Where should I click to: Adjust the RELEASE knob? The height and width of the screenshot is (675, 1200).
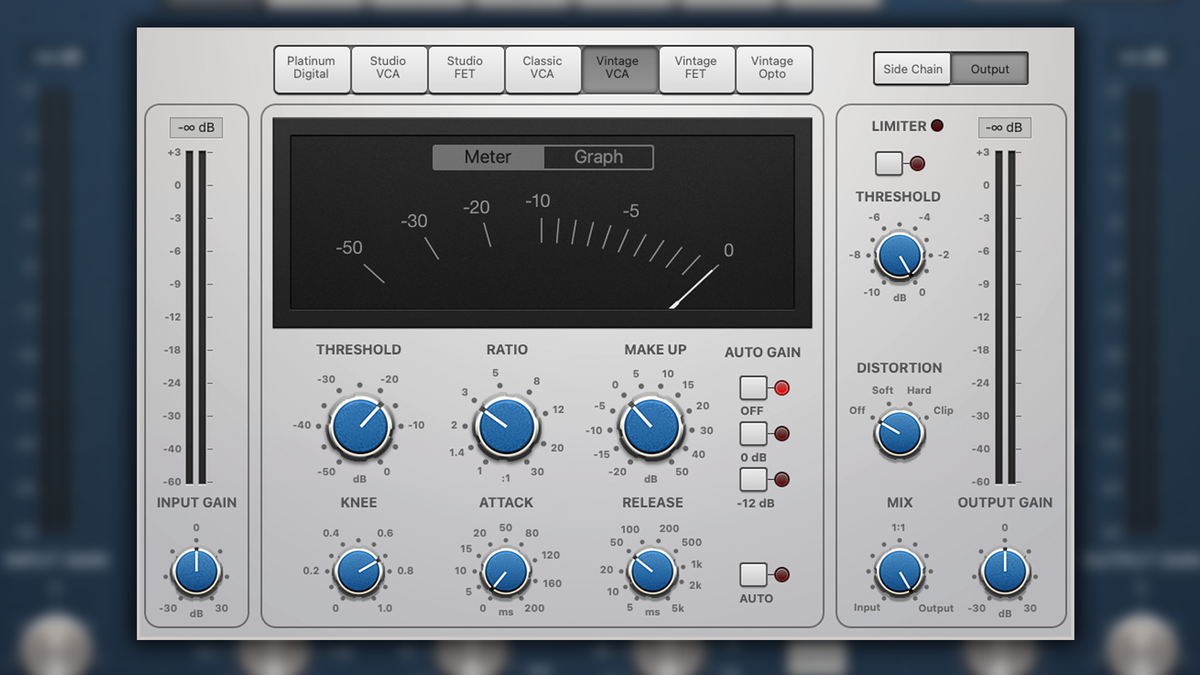tap(651, 572)
